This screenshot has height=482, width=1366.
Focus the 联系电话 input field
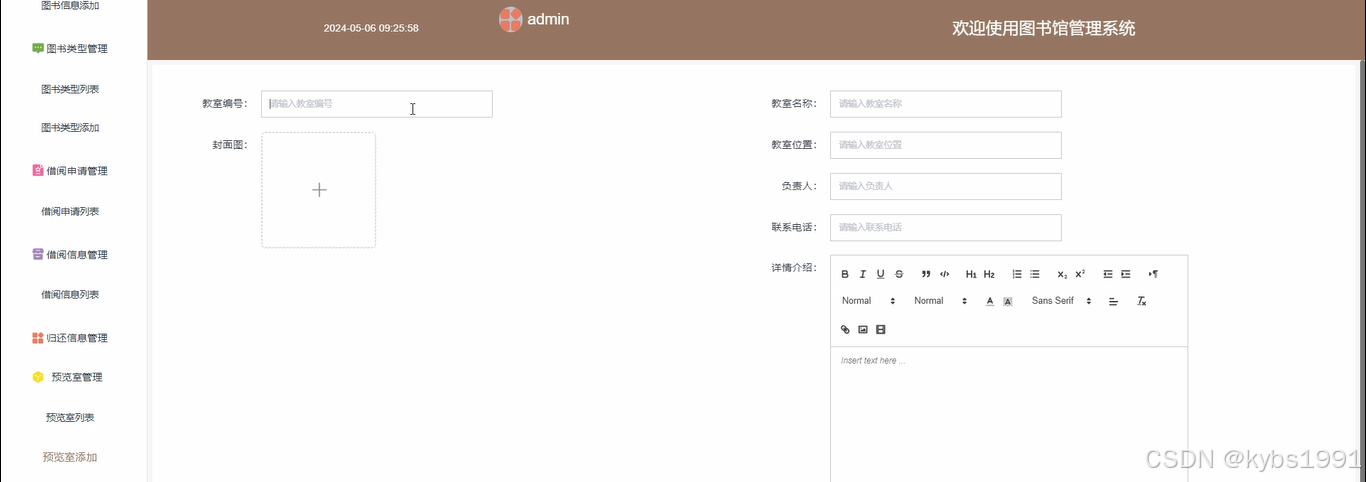click(946, 227)
